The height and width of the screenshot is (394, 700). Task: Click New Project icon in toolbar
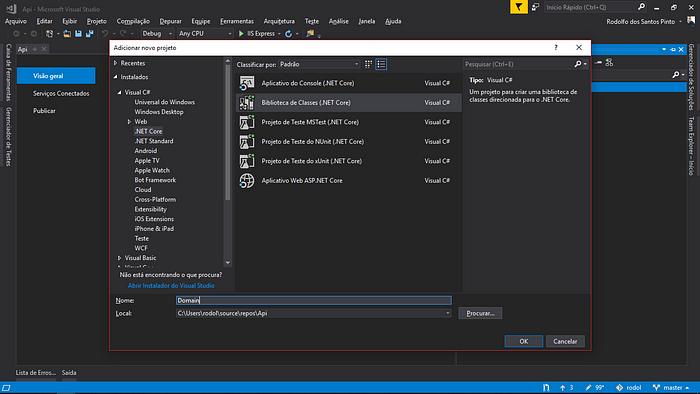tap(50, 33)
